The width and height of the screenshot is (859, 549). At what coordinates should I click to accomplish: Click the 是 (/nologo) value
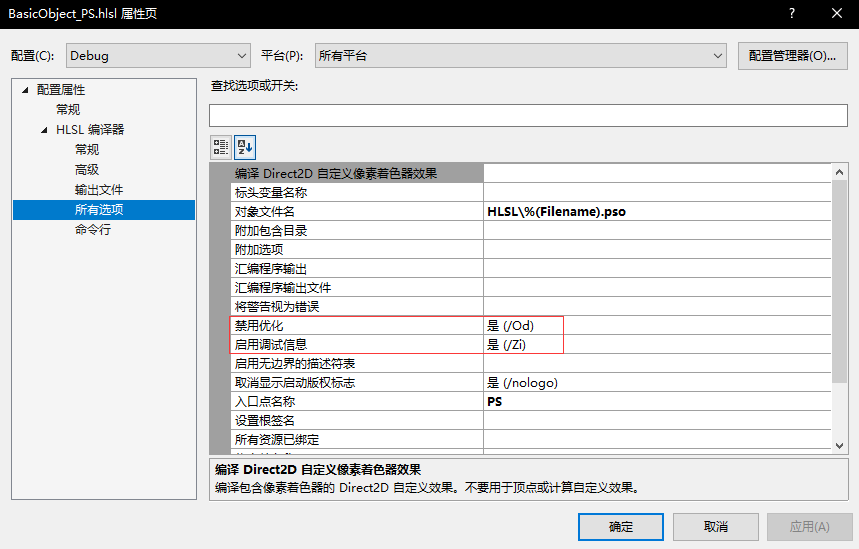523,382
